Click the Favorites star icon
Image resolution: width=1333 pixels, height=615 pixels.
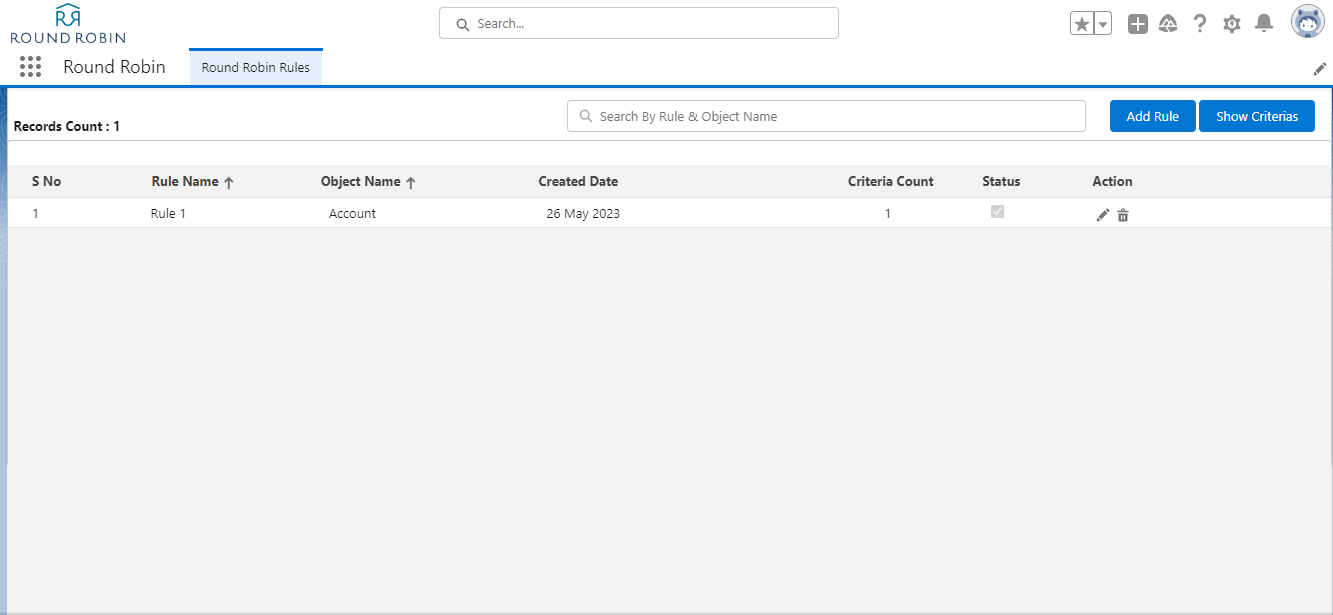coord(1081,24)
